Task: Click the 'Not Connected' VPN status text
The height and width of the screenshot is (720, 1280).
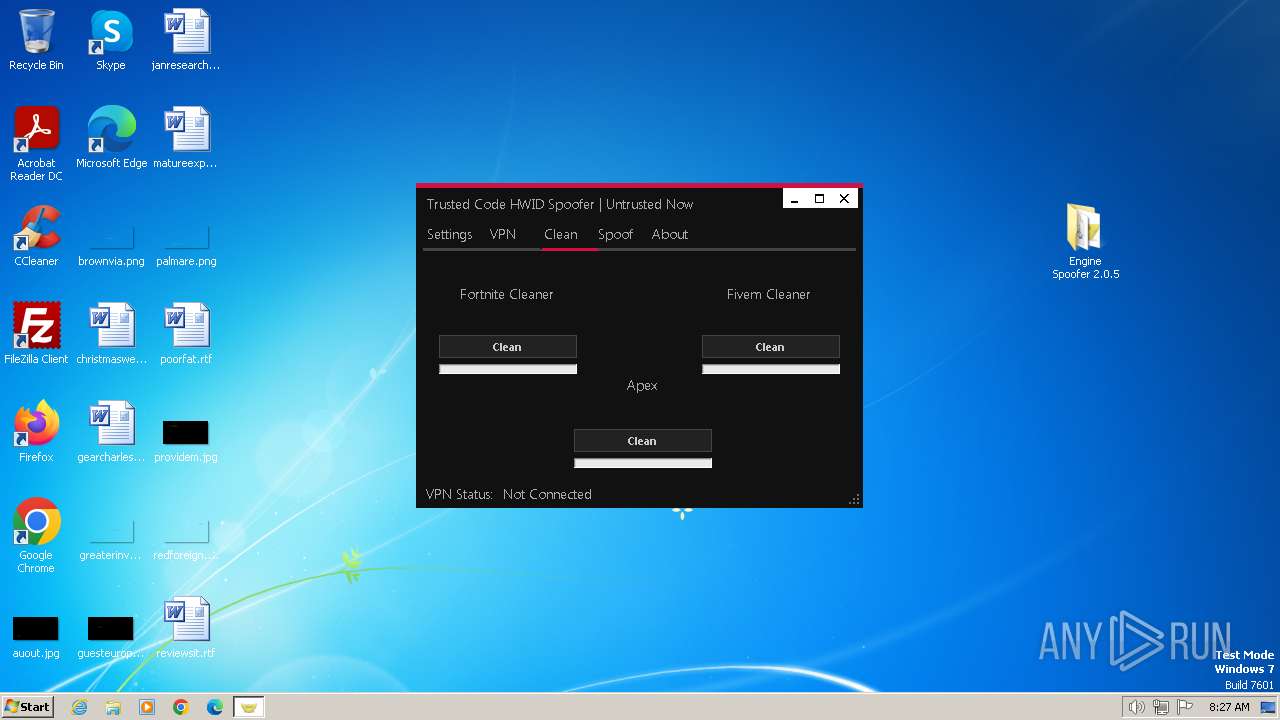Action: point(547,494)
